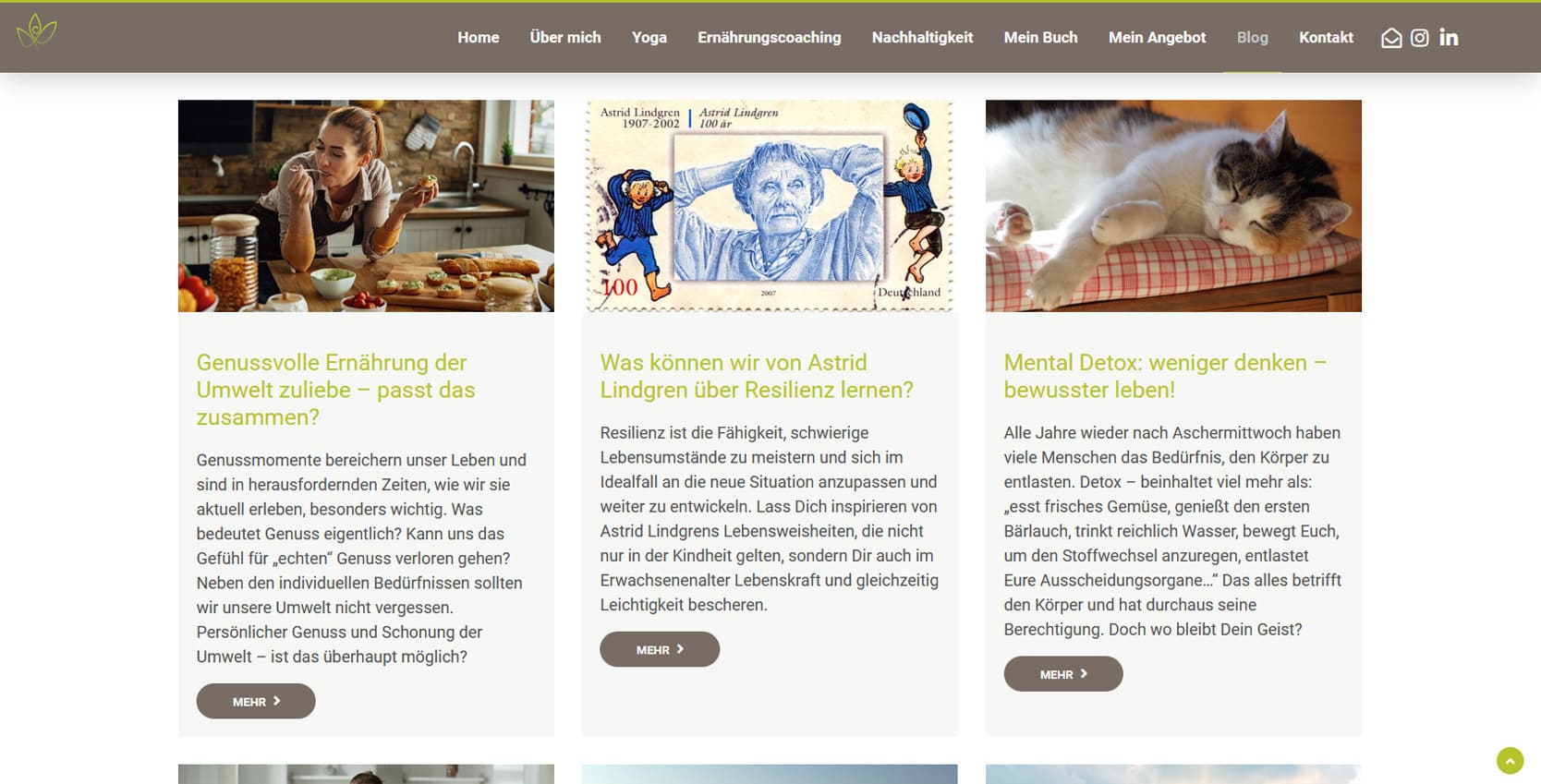Click MEHR under the Mental Detox article
This screenshot has width=1541, height=784.
1063,674
